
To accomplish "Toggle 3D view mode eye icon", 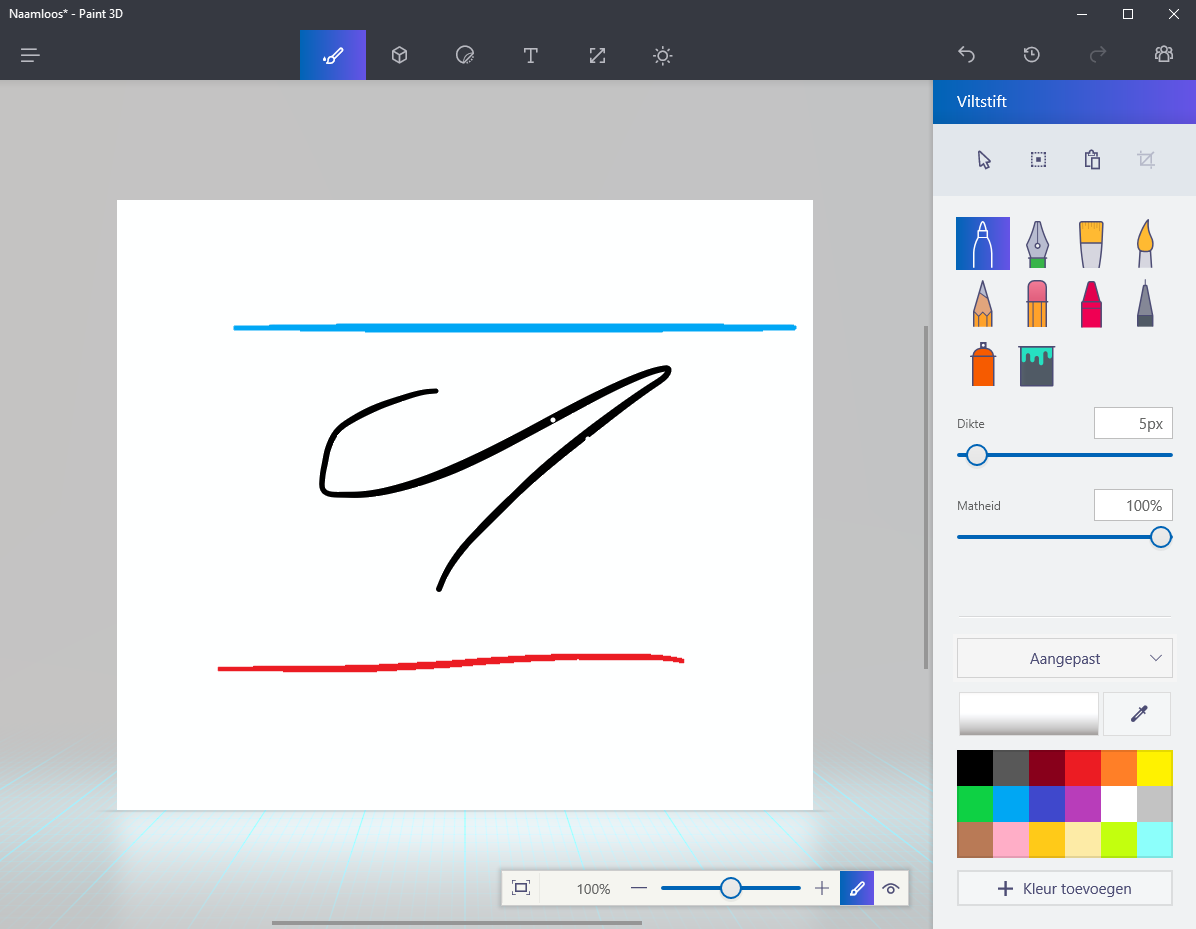I will coord(891,888).
